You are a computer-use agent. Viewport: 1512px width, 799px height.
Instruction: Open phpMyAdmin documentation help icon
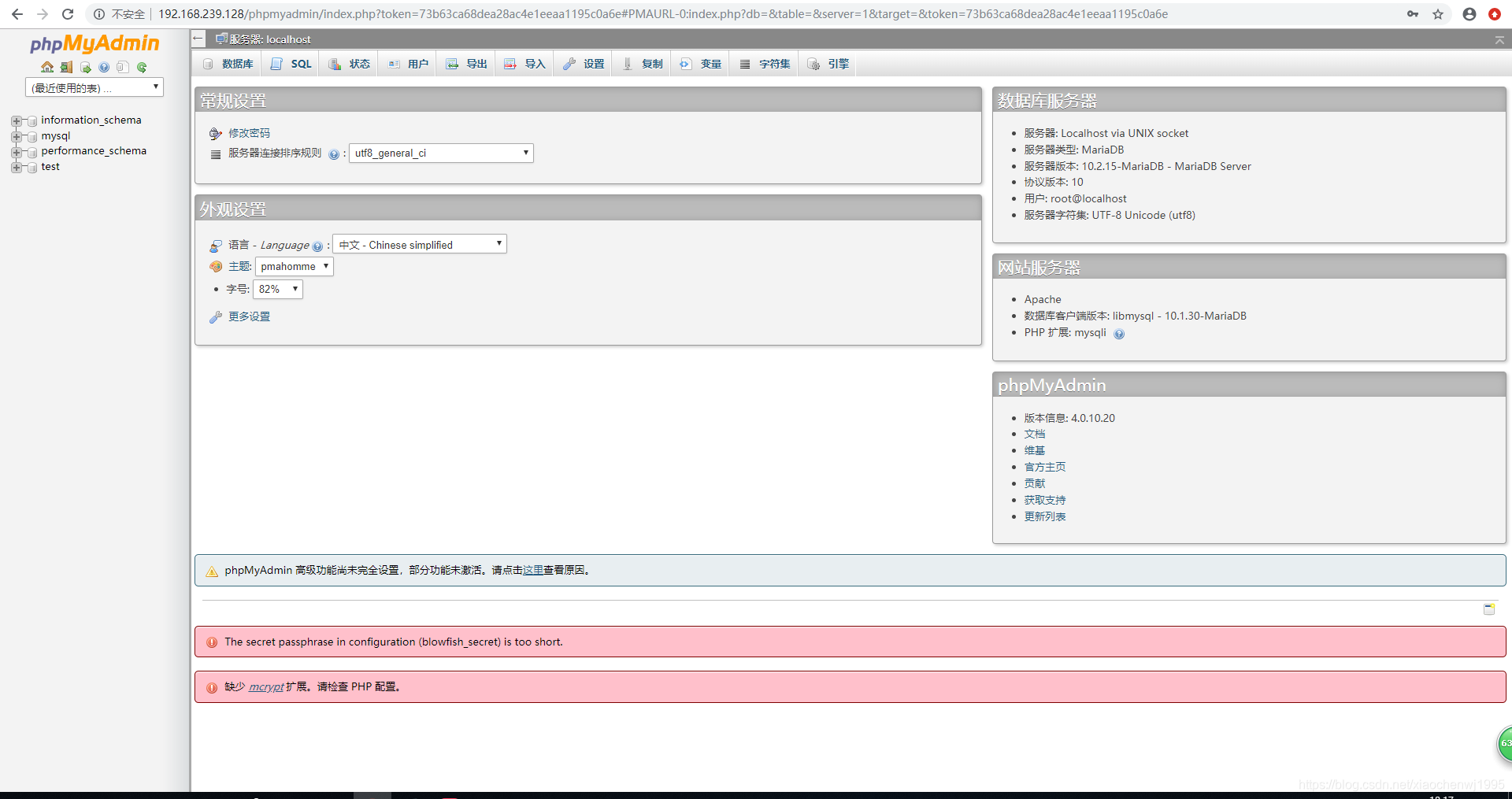[x=104, y=67]
